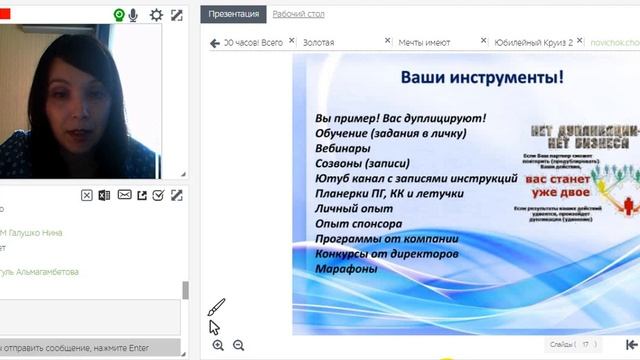The width and height of the screenshot is (640, 360).
Task: Click the red recording indicator
Action: coord(5,14)
